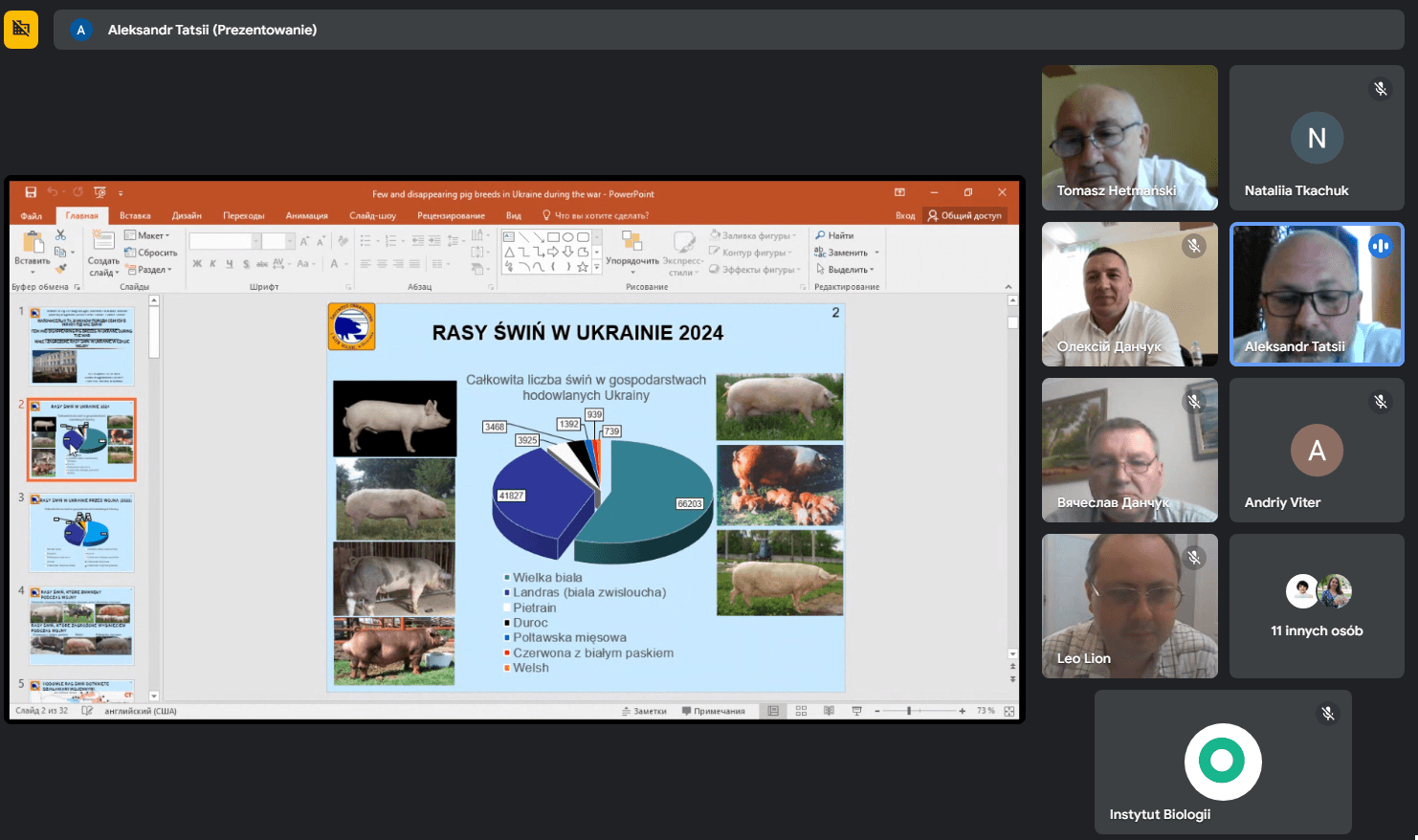The width and height of the screenshot is (1418, 840).
Task: Collapse the ribbon with chevron arrow
Action: [x=1008, y=287]
